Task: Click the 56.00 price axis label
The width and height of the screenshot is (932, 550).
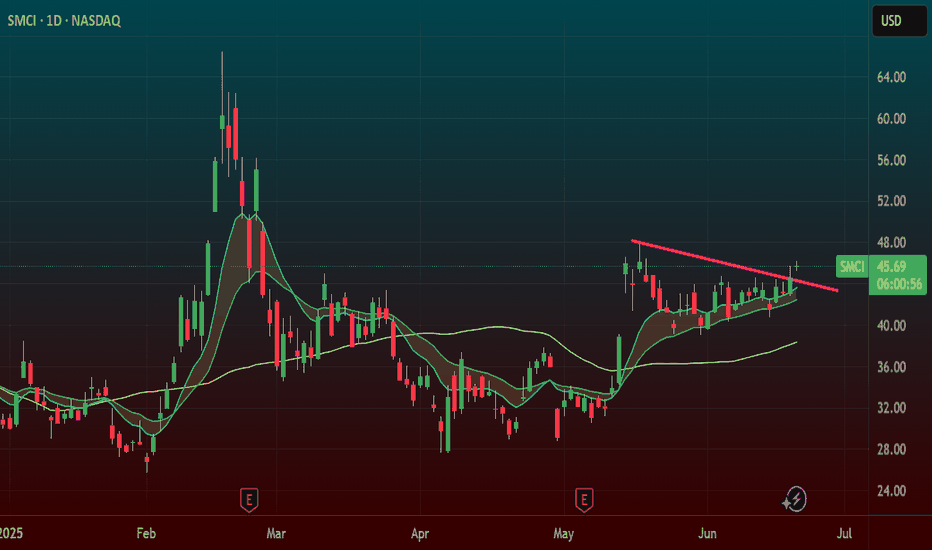Action: pyautogui.click(x=892, y=161)
